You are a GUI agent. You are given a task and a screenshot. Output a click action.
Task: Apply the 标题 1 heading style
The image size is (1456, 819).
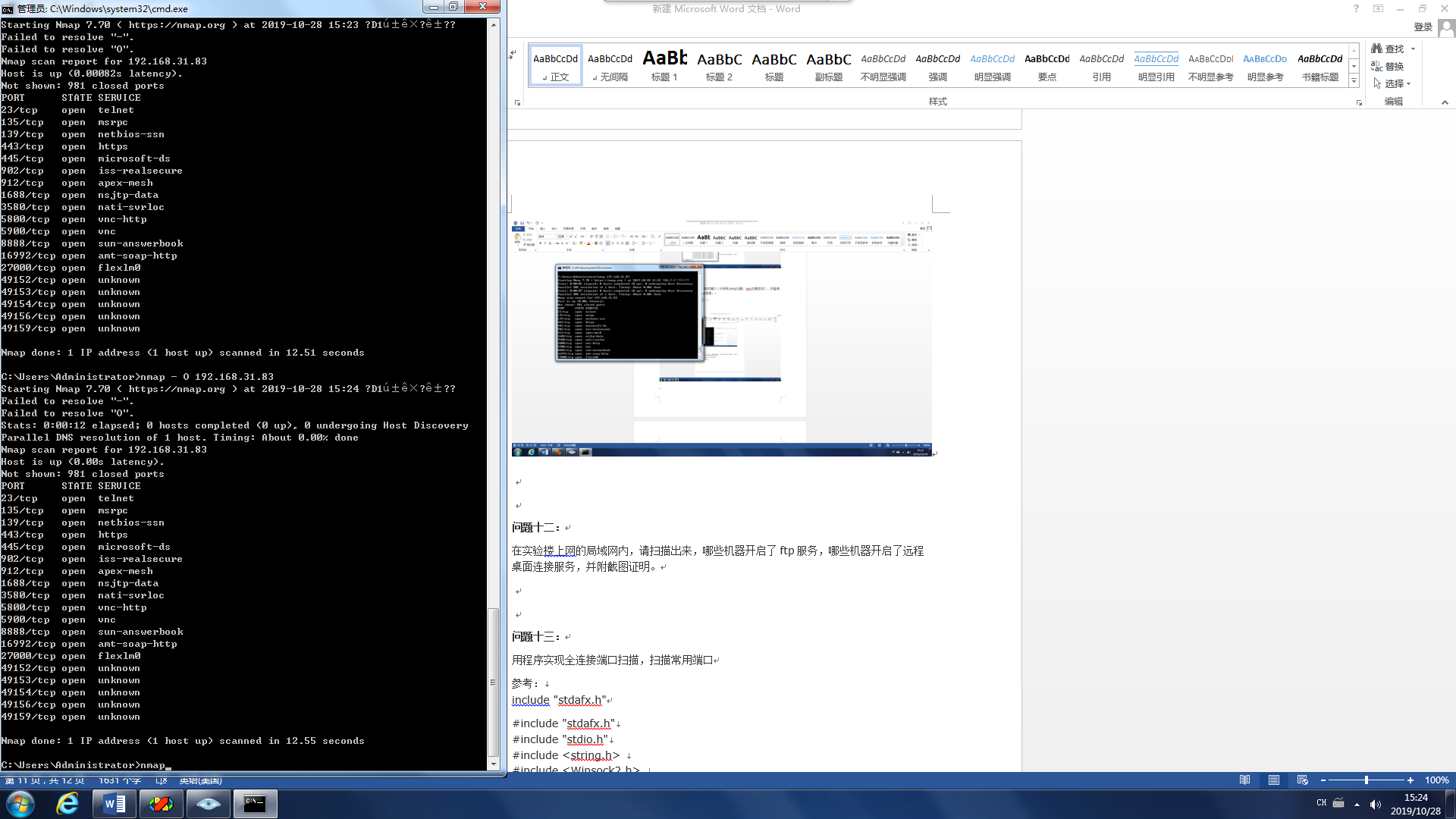pos(664,66)
